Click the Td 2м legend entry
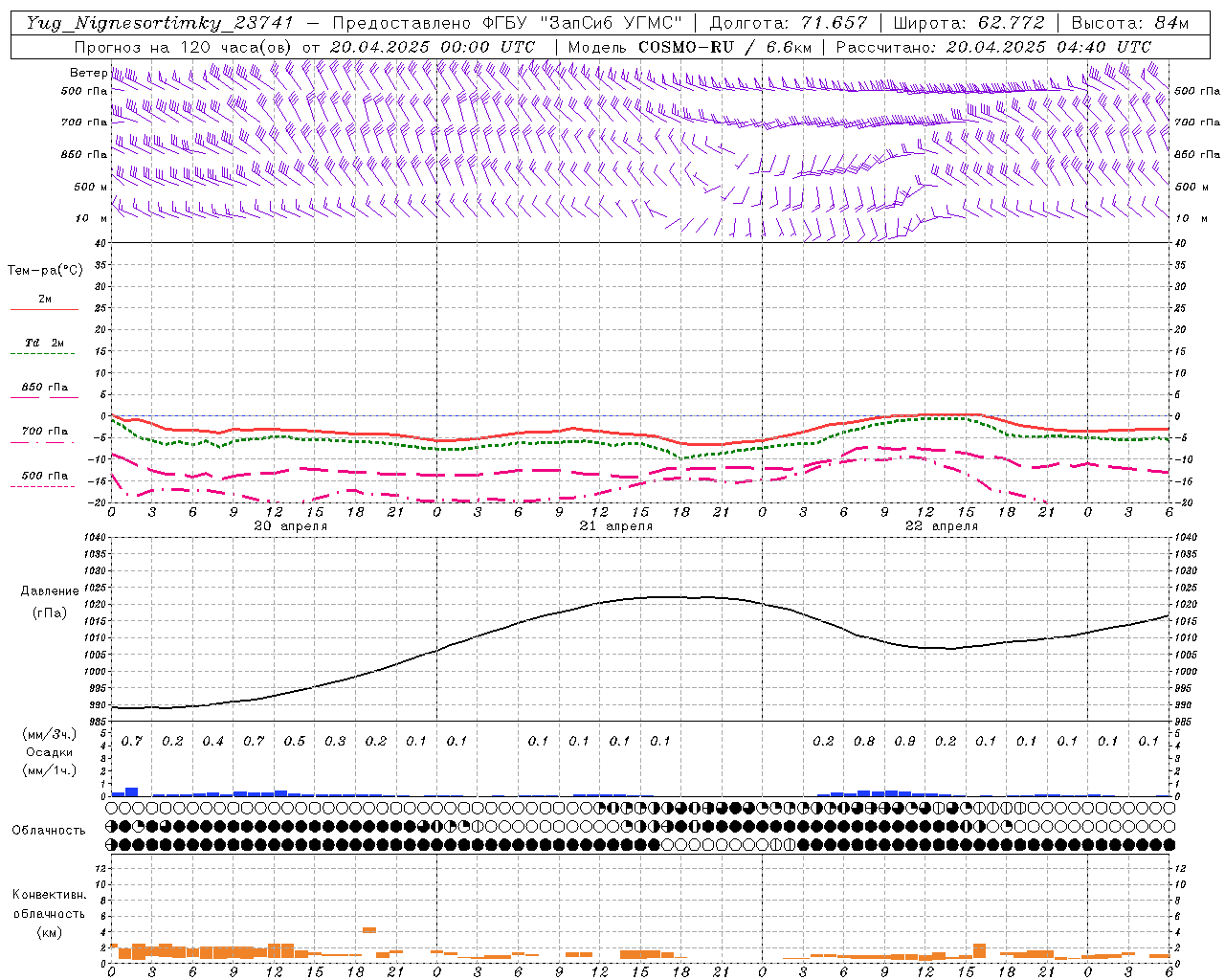 pos(45,343)
